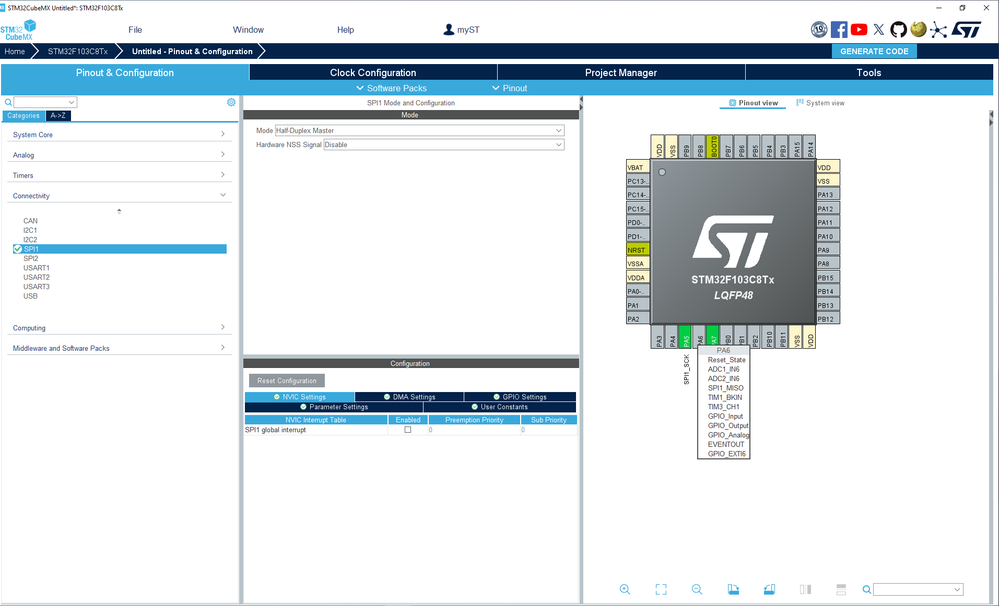Viewport: 999px width, 606px height.
Task: Select I2C1 in Connectivity list
Action: pyautogui.click(x=30, y=230)
